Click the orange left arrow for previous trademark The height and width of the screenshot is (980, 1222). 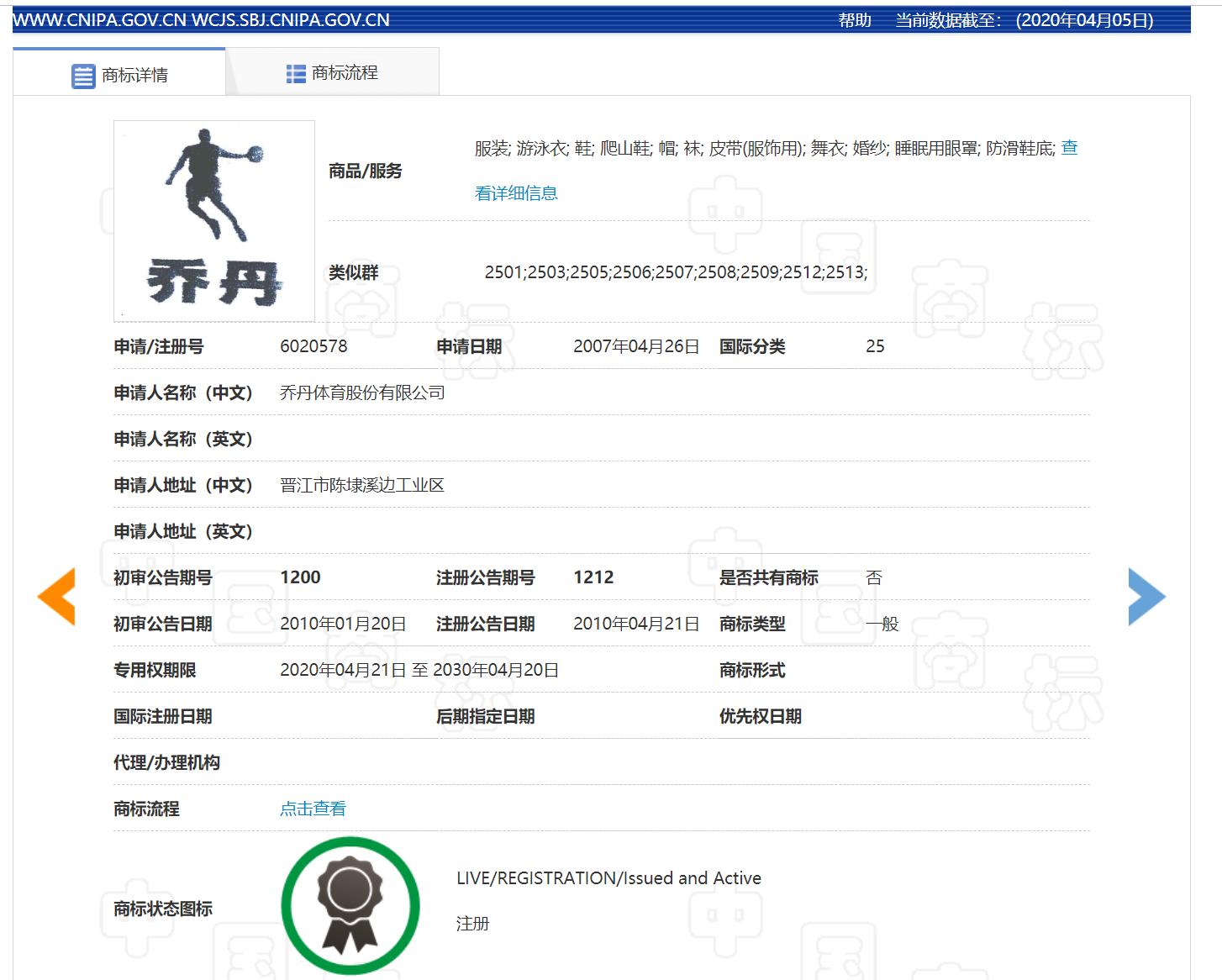[x=58, y=596]
